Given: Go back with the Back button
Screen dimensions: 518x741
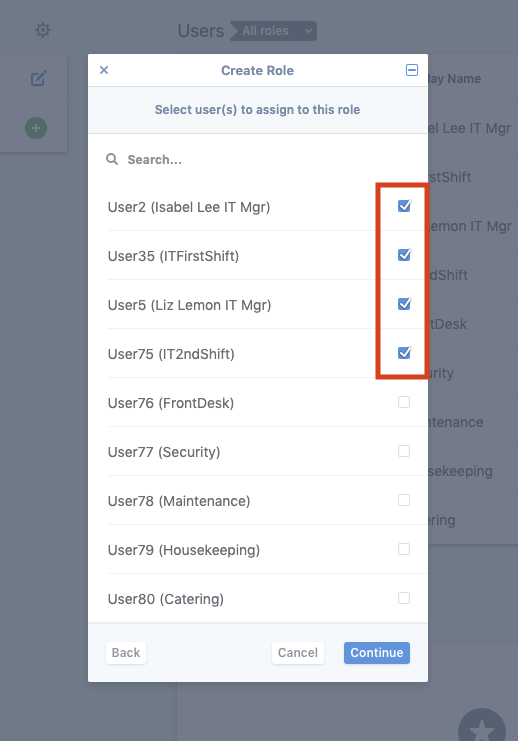Looking at the screenshot, I should pos(126,653).
